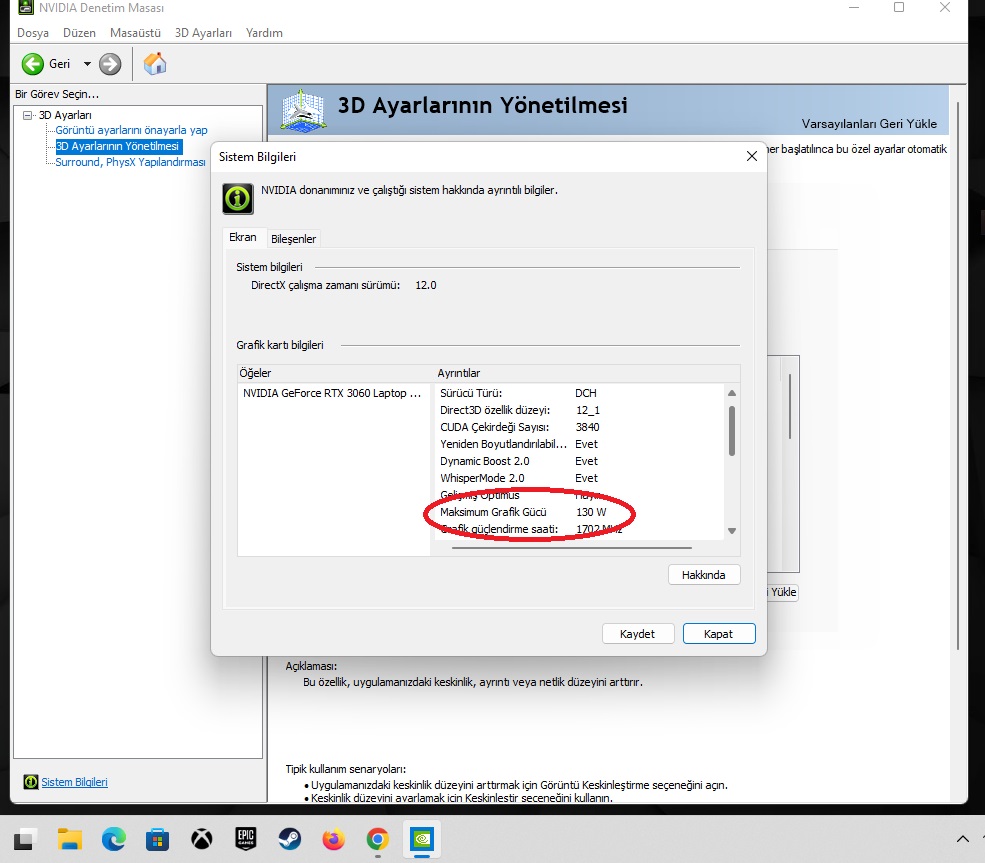
Task: Select 3D Ayarlarının Yönetilmesi tree item
Action: pos(118,146)
